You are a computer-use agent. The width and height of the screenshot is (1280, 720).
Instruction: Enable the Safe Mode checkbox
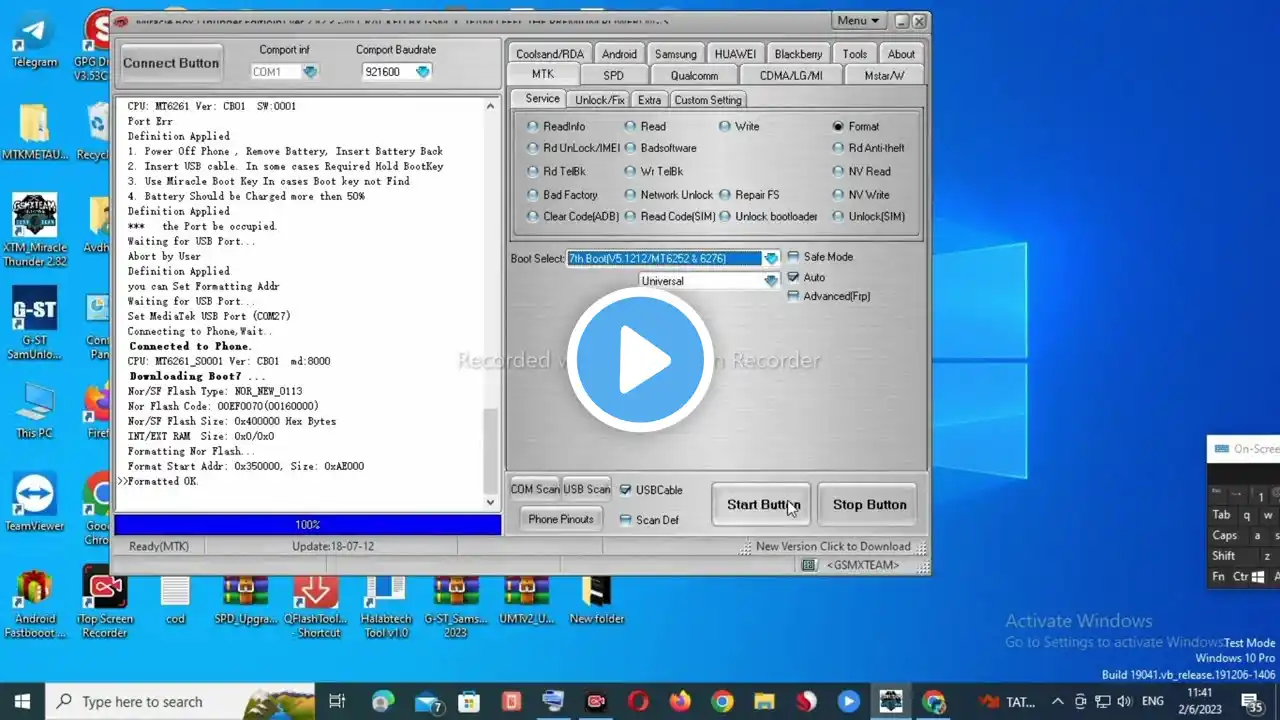click(794, 257)
